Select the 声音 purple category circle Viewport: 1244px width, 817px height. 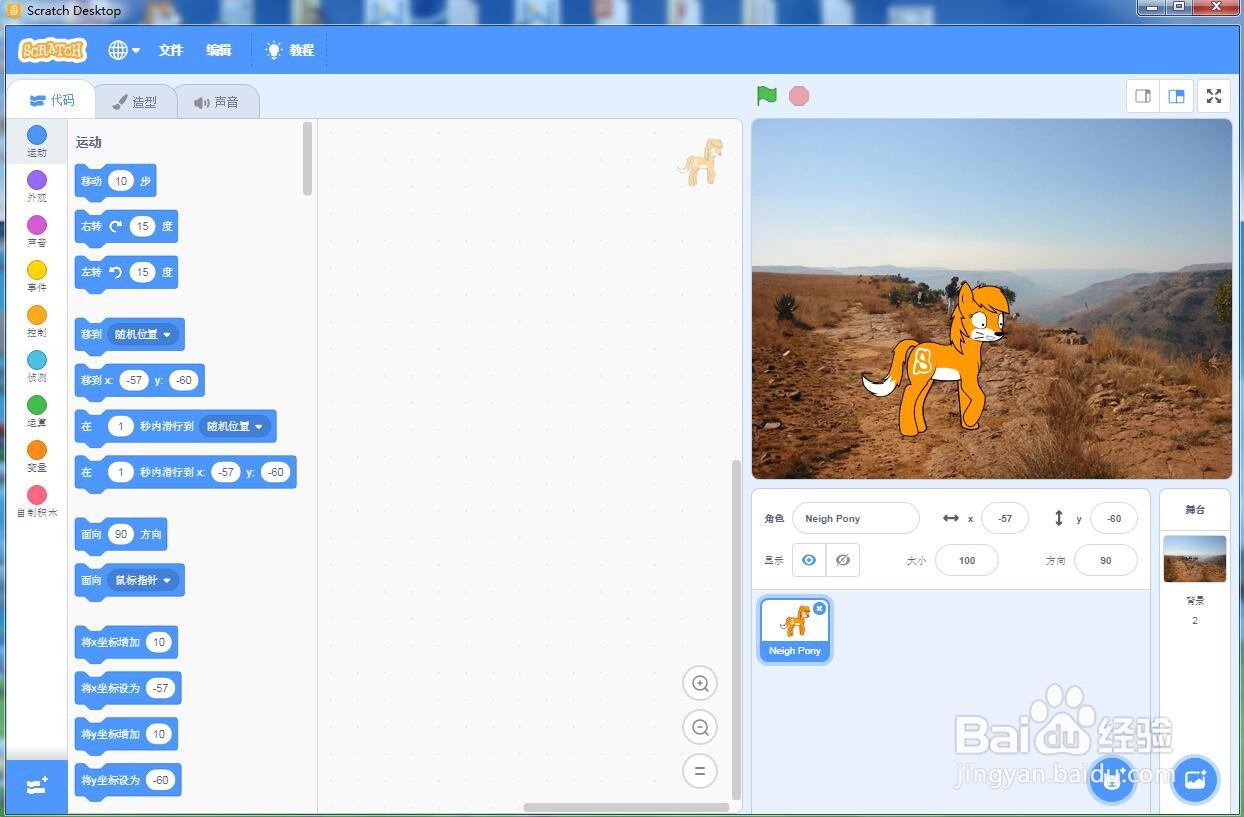37,231
